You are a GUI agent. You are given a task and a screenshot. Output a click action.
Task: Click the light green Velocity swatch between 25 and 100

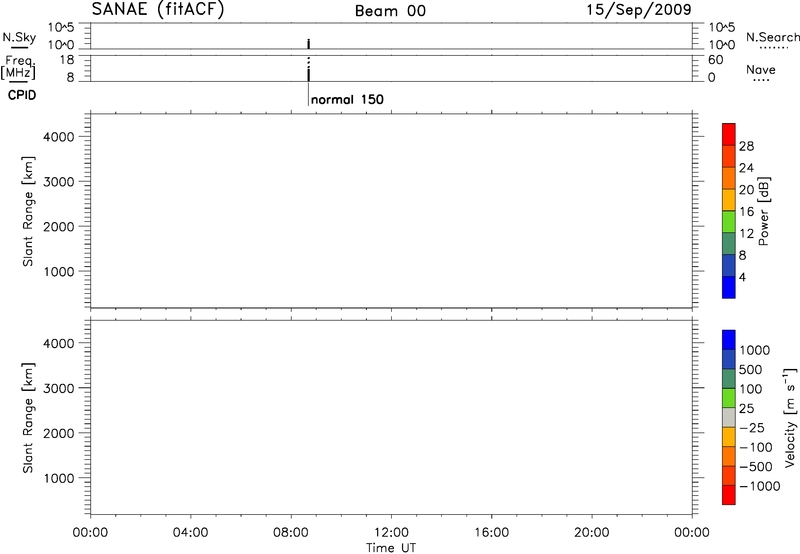pos(729,398)
